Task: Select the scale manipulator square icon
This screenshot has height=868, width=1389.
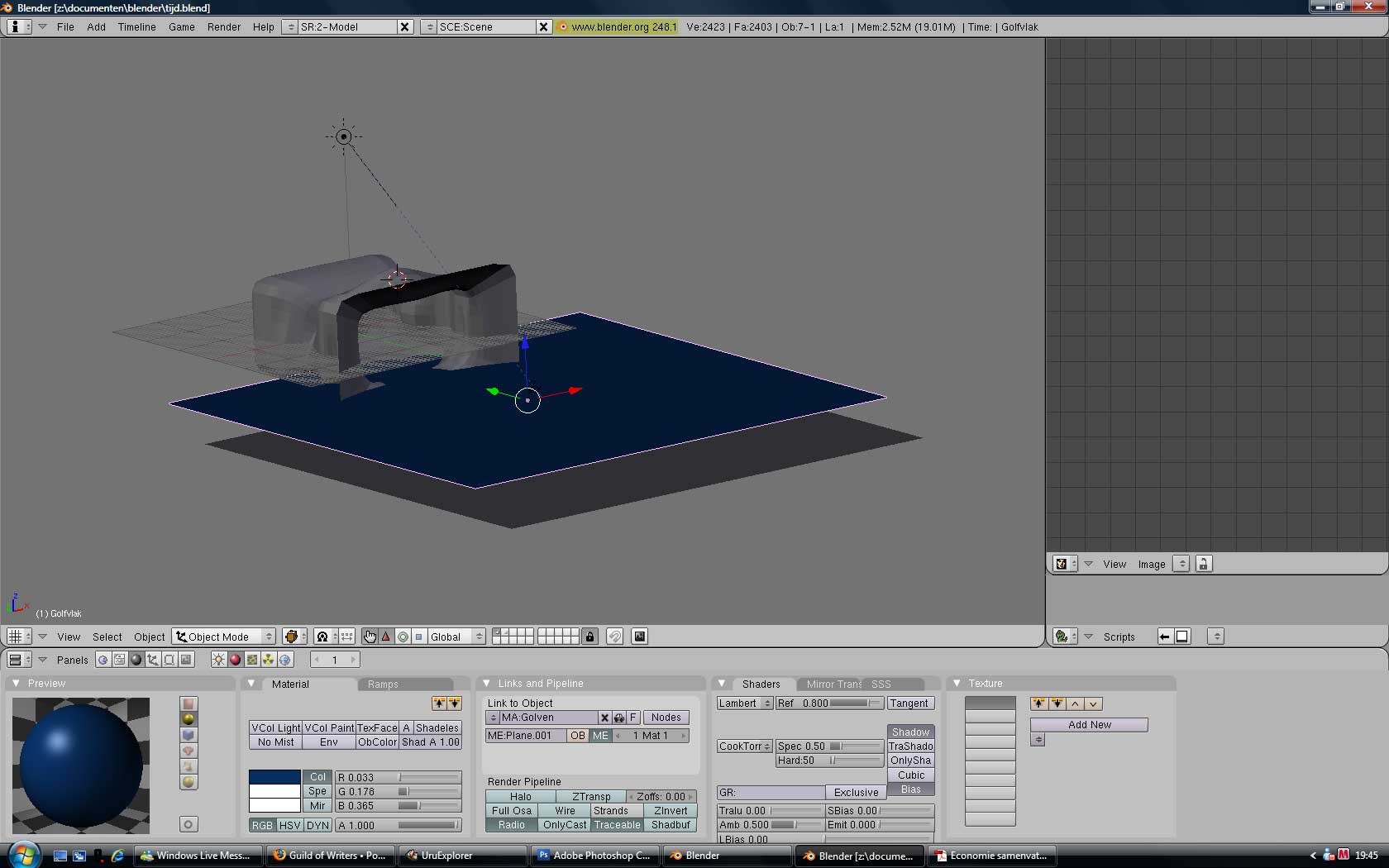Action: 418,637
